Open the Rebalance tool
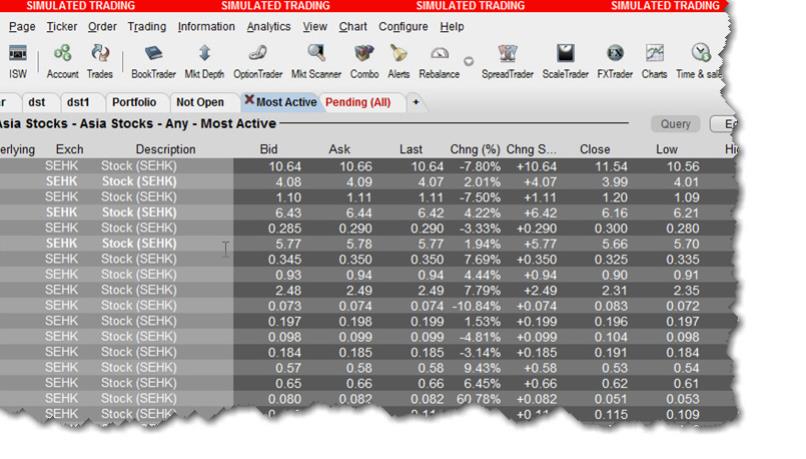This screenshot has height=459, width=806. coord(439,59)
